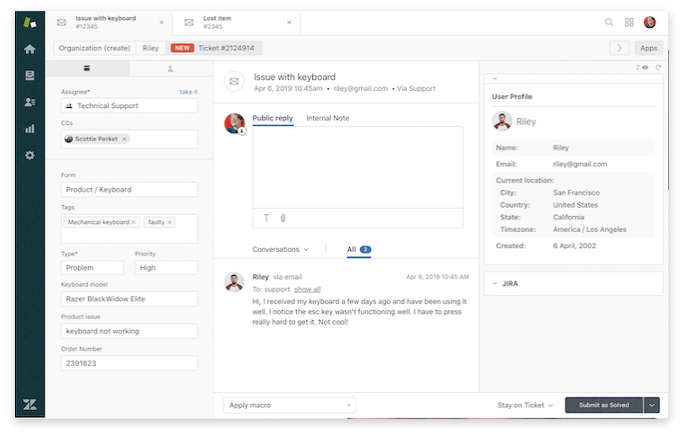Open the Home dashboard in sidebar

[x=30, y=49]
